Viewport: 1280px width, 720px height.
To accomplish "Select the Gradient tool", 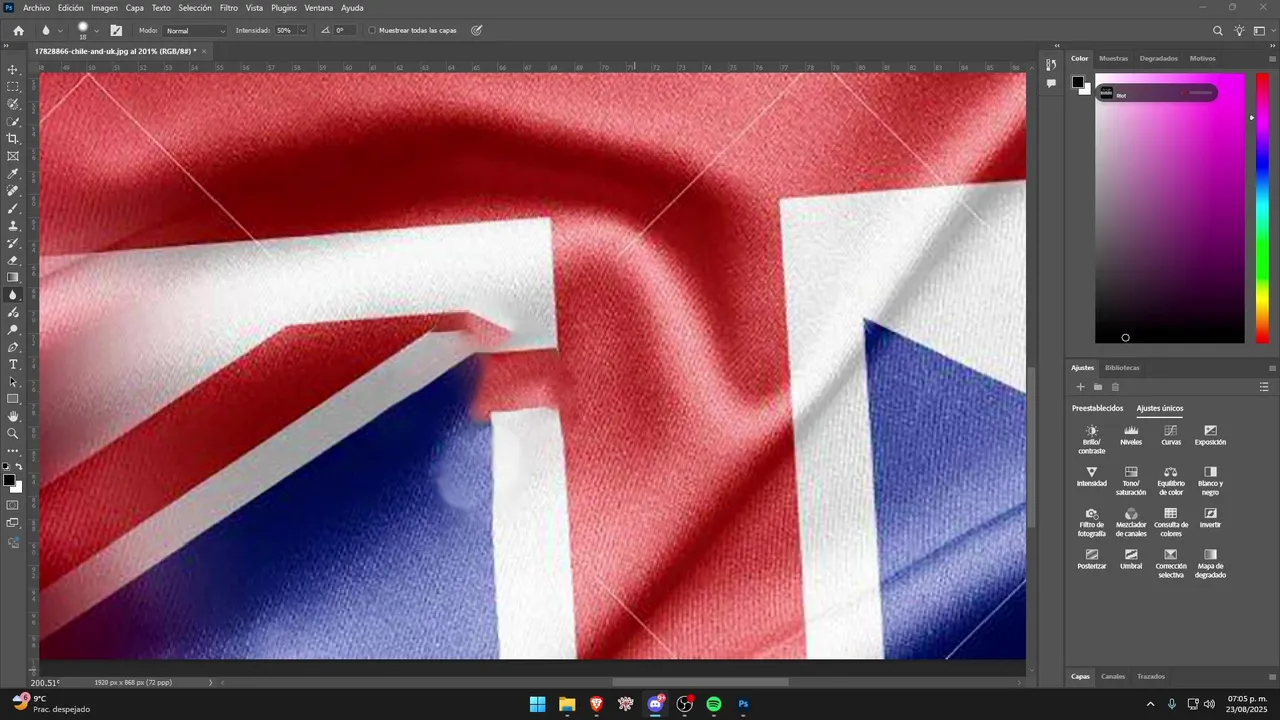I will pyautogui.click(x=13, y=278).
